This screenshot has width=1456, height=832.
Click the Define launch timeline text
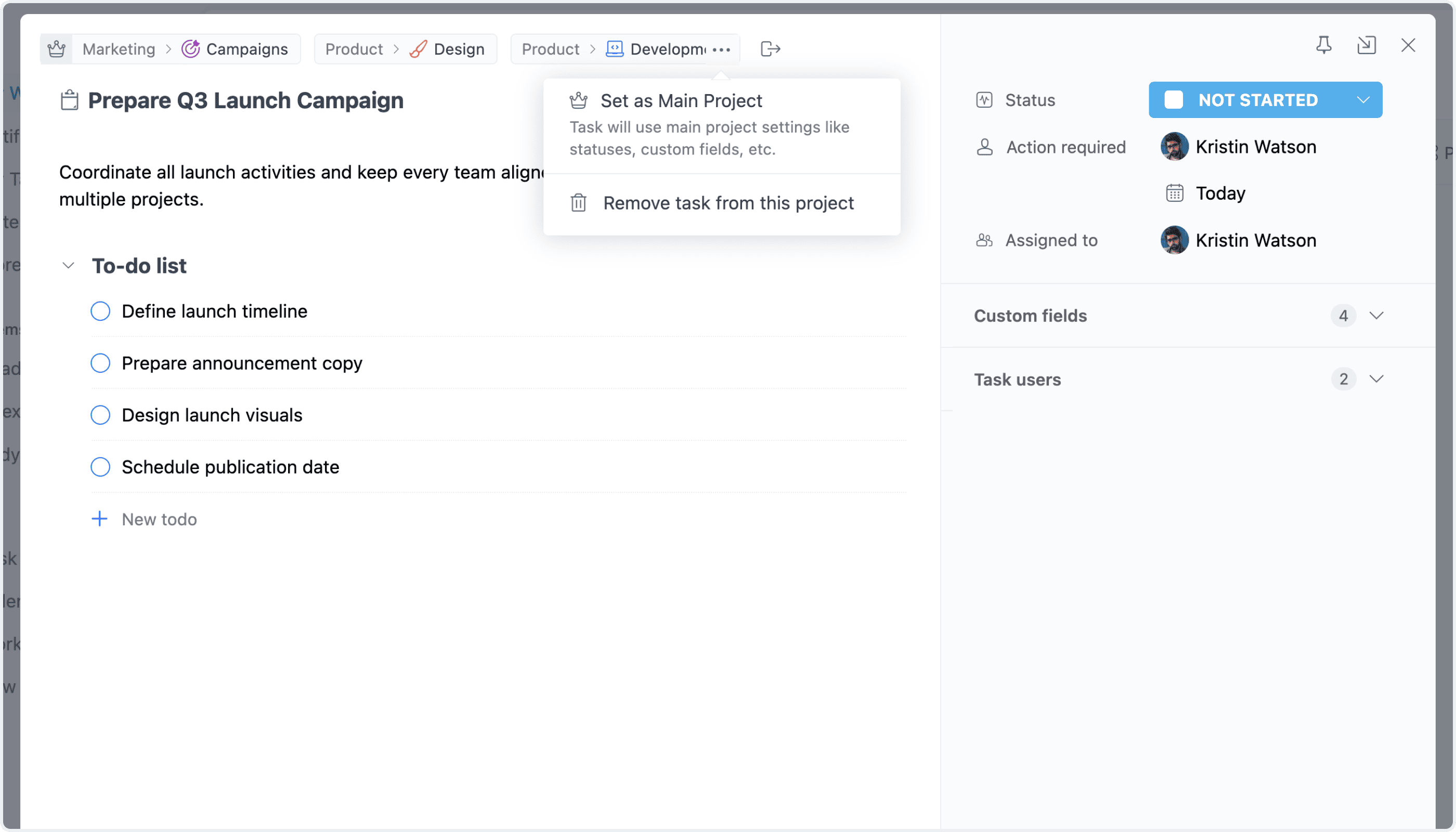click(214, 311)
